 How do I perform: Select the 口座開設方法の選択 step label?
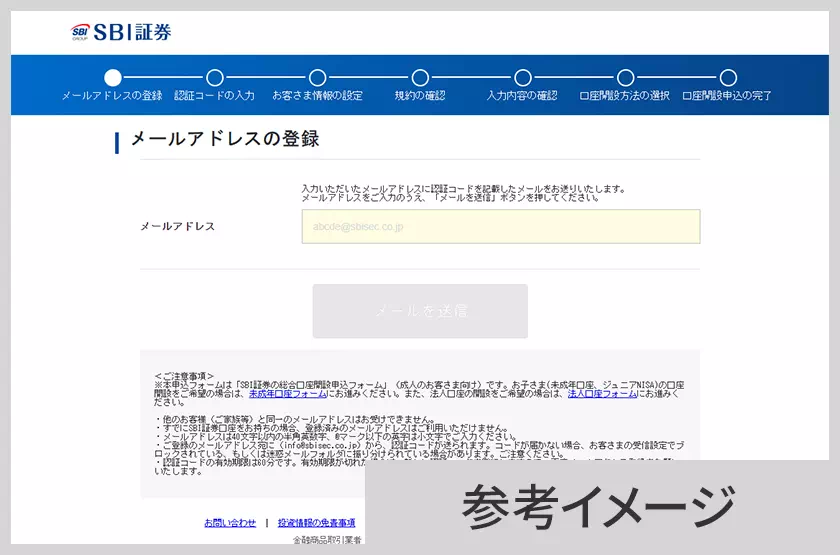tap(625, 96)
